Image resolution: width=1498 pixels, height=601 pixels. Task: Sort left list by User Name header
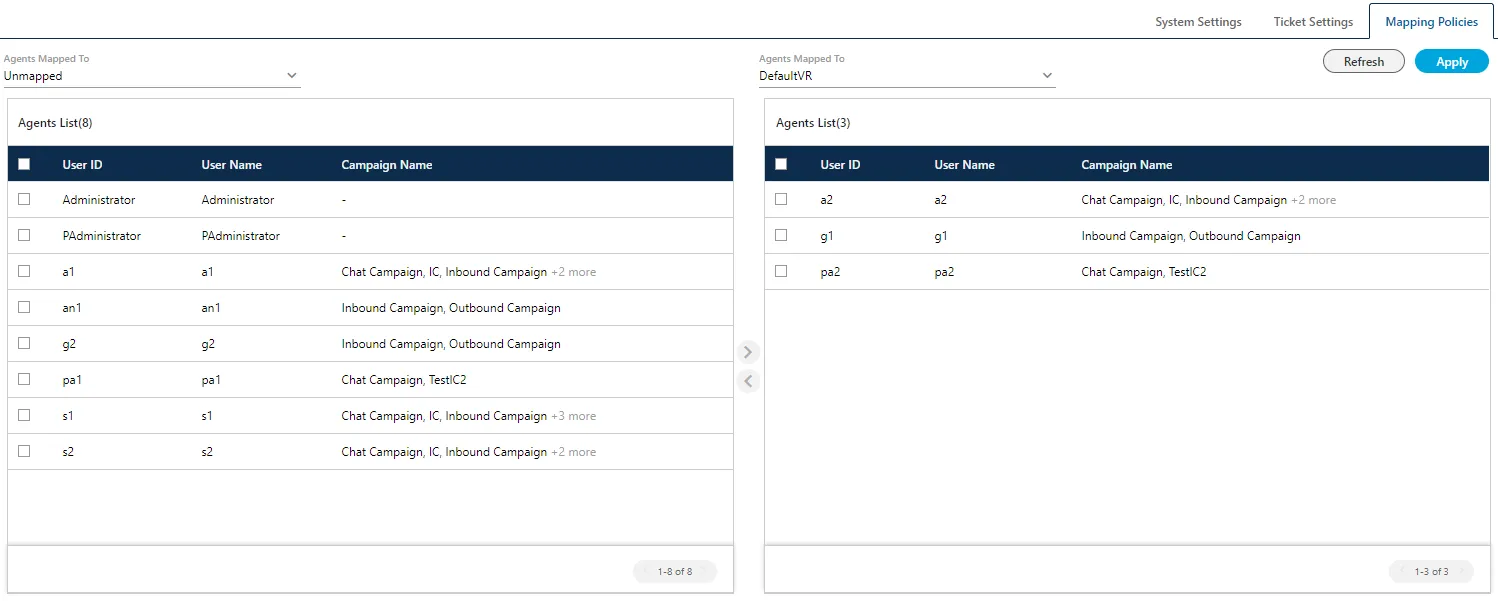click(x=231, y=165)
